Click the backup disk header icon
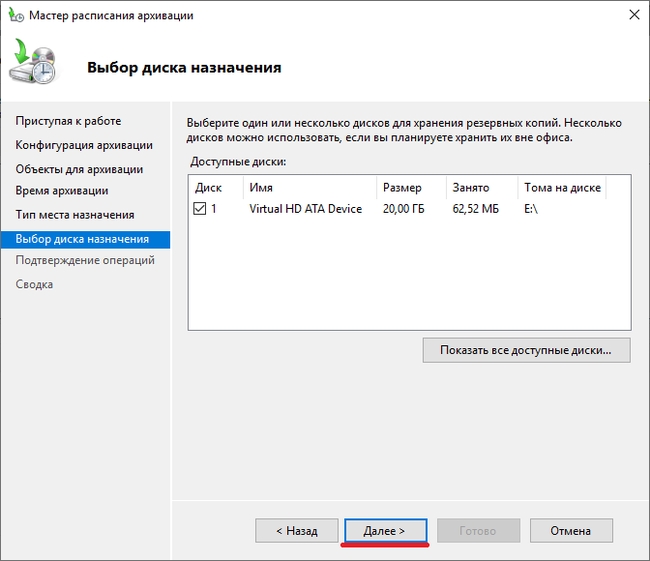The height and width of the screenshot is (561, 650). (36, 66)
